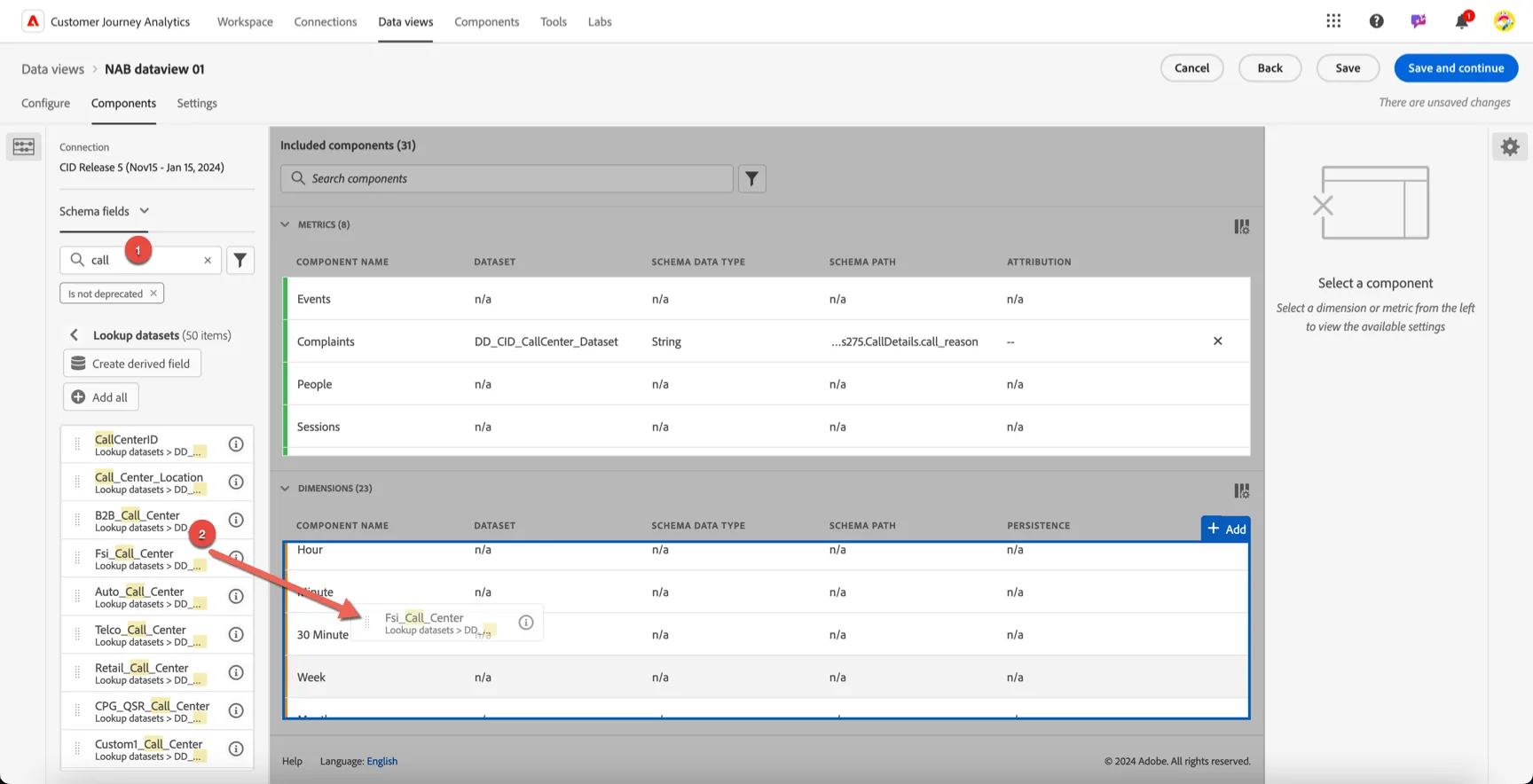Open the help question mark icon
This screenshot has width=1533, height=784.
(1376, 21)
